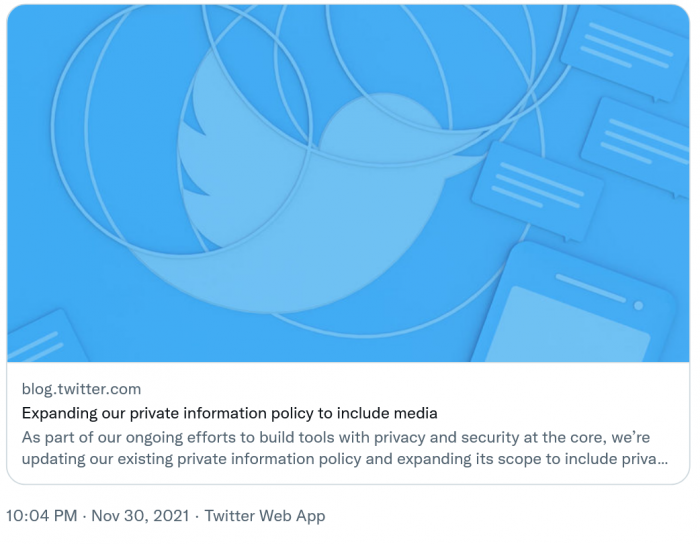This screenshot has height=544, width=700.
Task: Click the truncated second line of description
Action: pyautogui.click(x=340, y=460)
